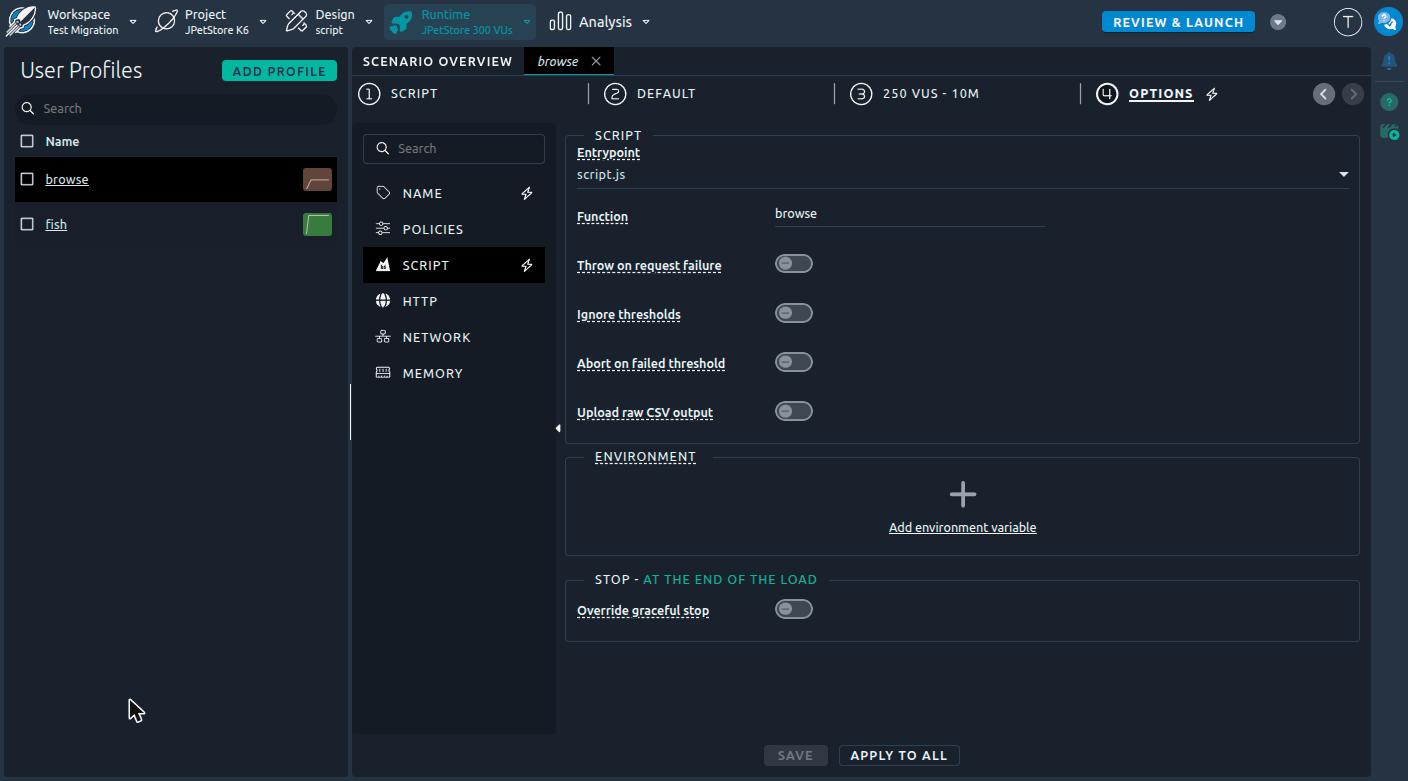Click the Runtime rocket icon
The width and height of the screenshot is (1408, 781).
tap(401, 21)
